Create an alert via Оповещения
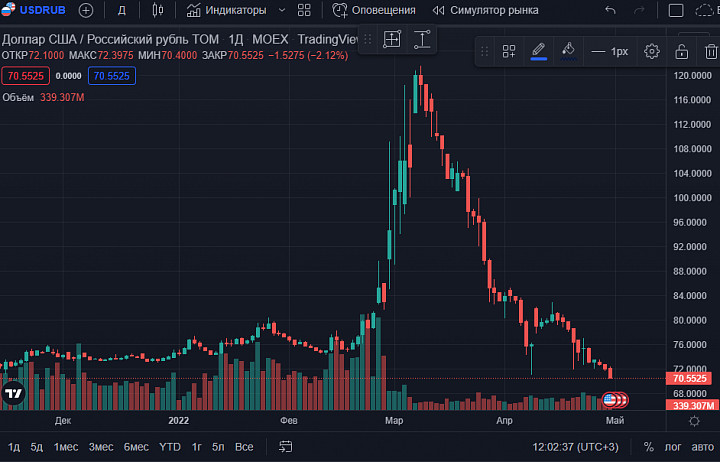The height and width of the screenshot is (462, 720). click(x=374, y=10)
